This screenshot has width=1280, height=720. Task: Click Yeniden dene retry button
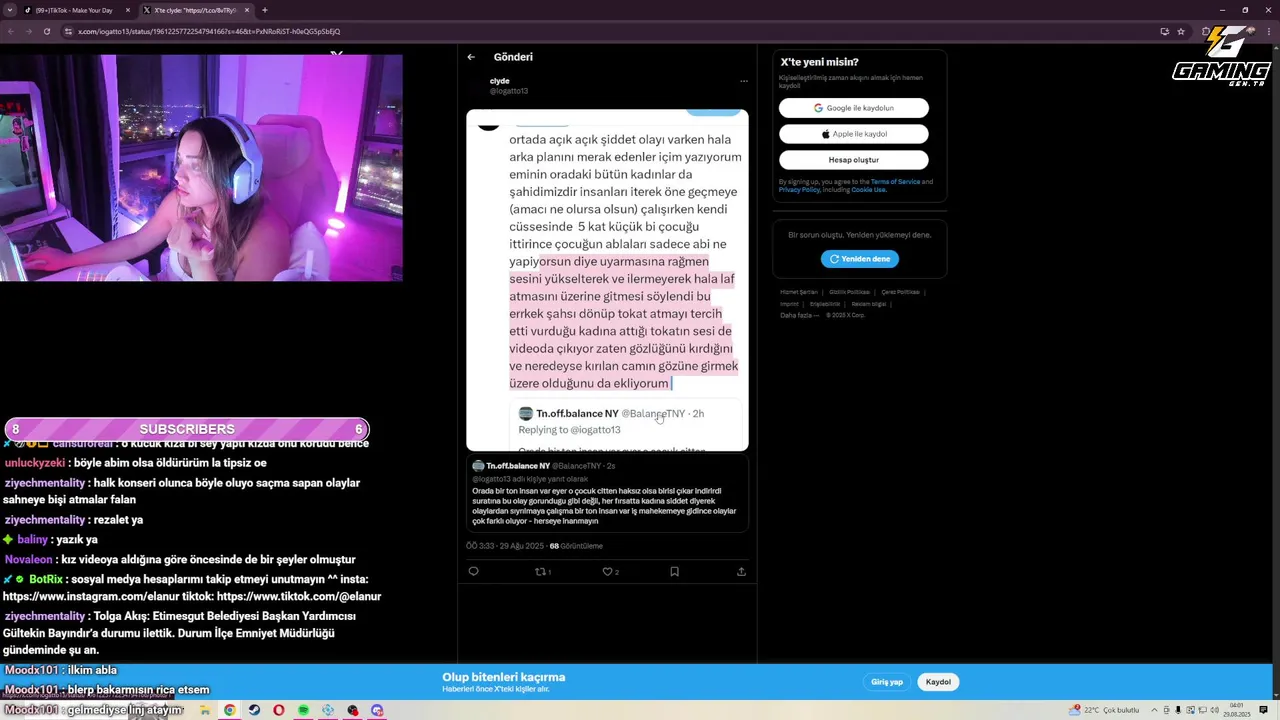pos(860,259)
